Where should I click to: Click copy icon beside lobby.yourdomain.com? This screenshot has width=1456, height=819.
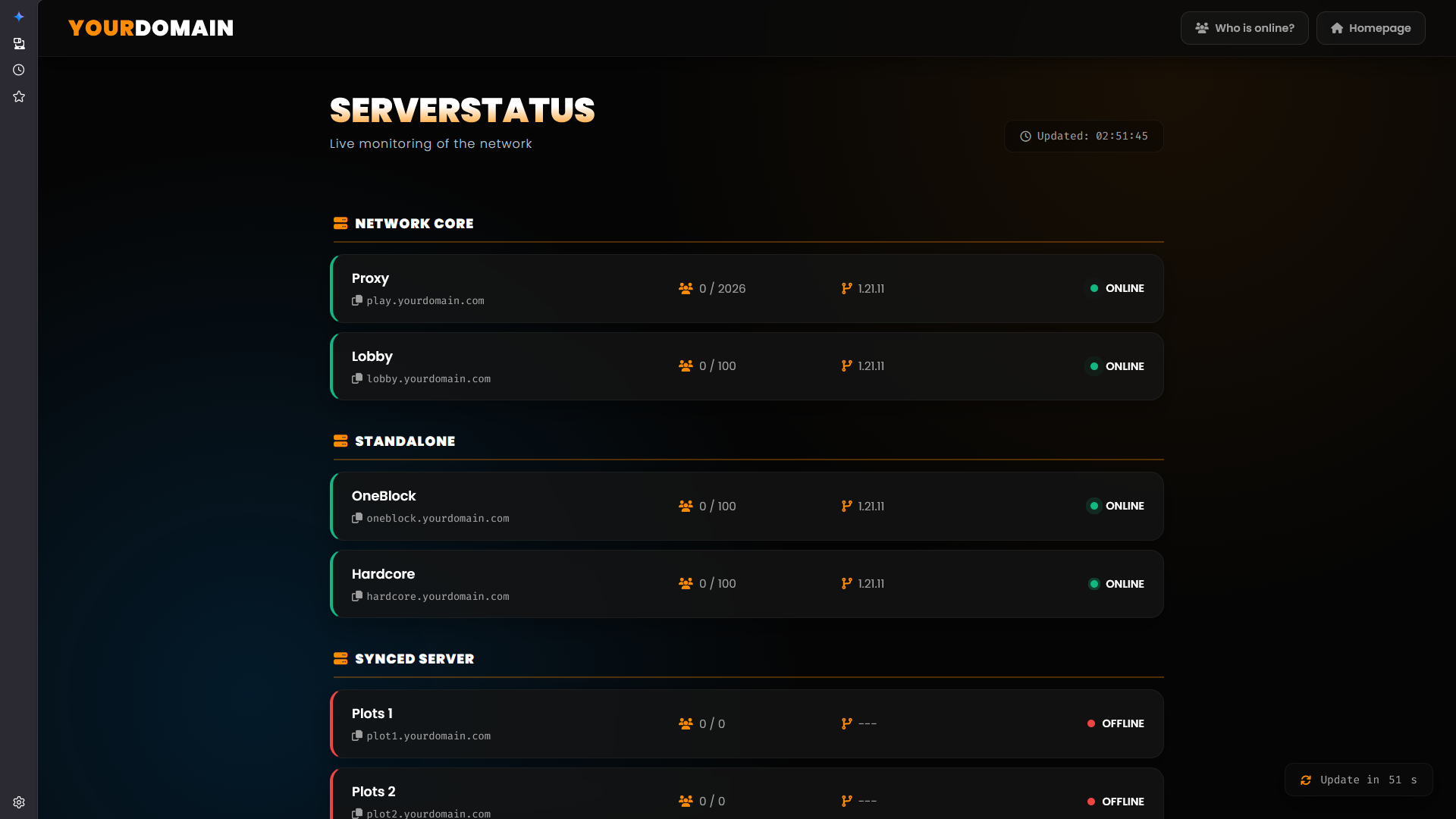pos(357,378)
